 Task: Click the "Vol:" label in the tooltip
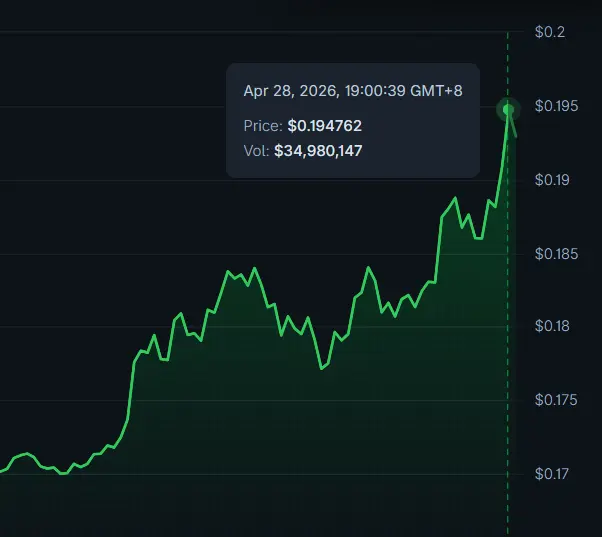pos(257,150)
